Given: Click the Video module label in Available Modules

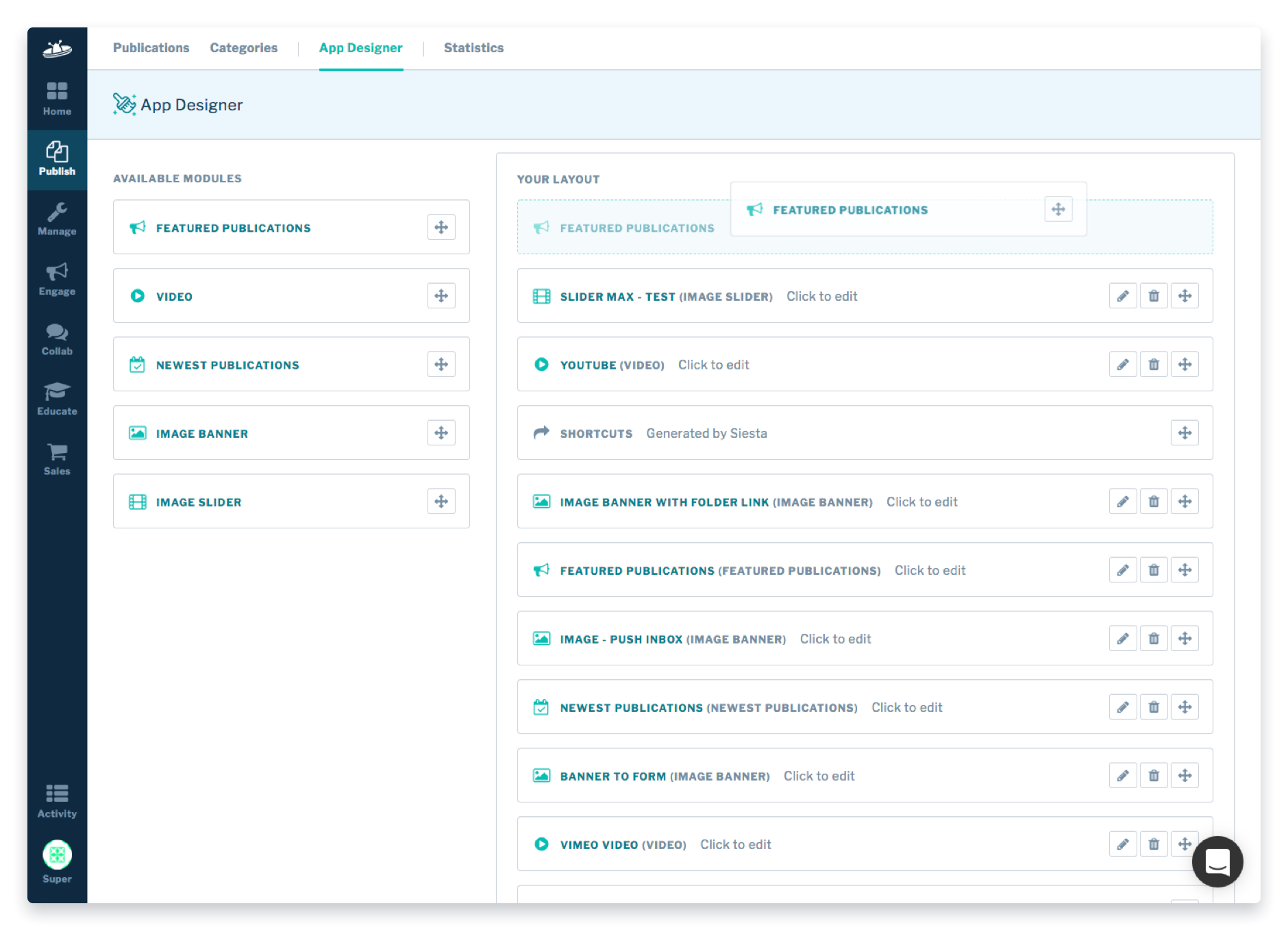Looking at the screenshot, I should (174, 297).
